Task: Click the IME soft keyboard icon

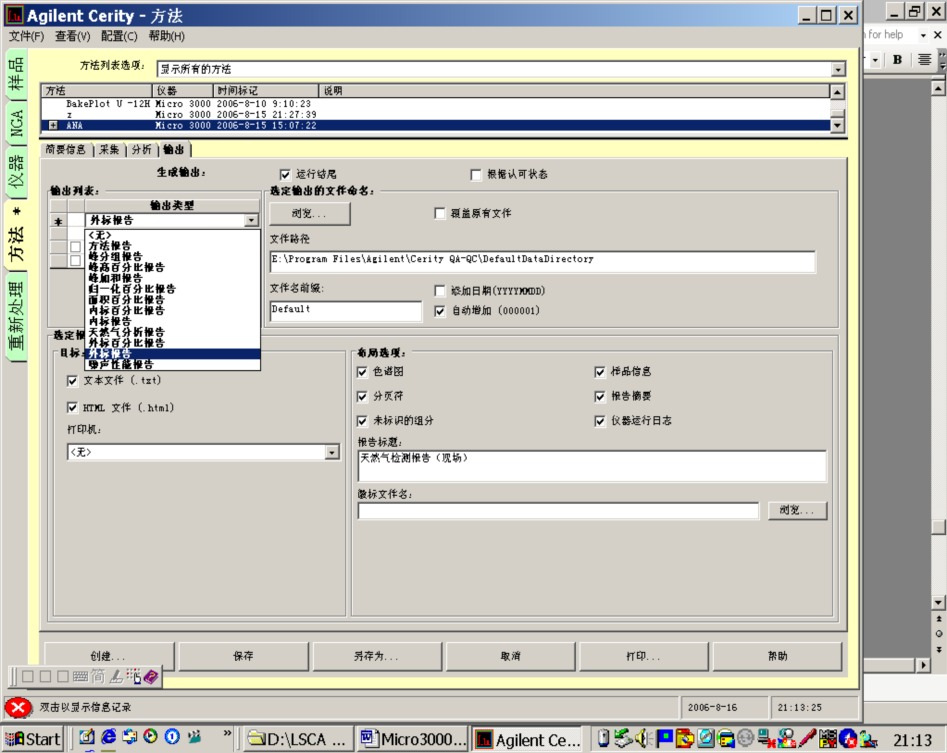Action: click(x=80, y=676)
